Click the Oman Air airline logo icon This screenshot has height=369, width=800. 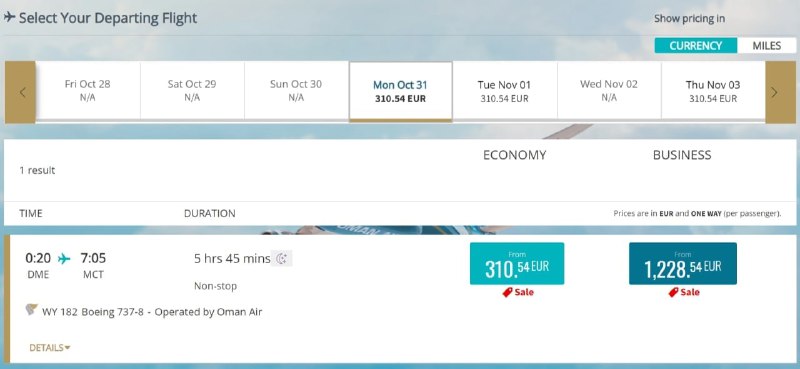point(32,309)
